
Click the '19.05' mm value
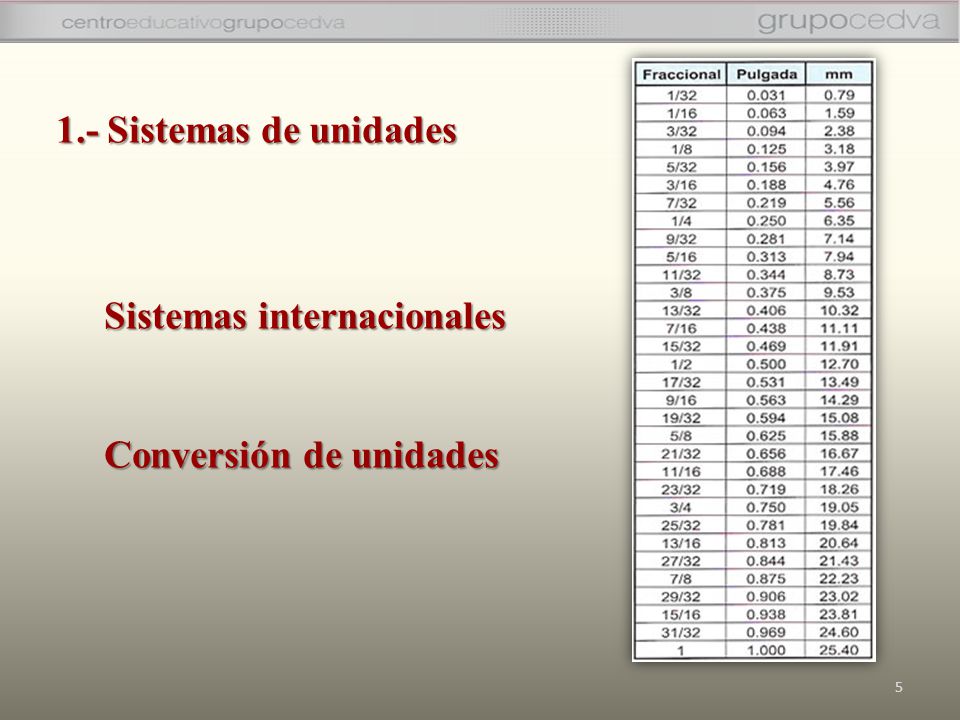tap(839, 508)
